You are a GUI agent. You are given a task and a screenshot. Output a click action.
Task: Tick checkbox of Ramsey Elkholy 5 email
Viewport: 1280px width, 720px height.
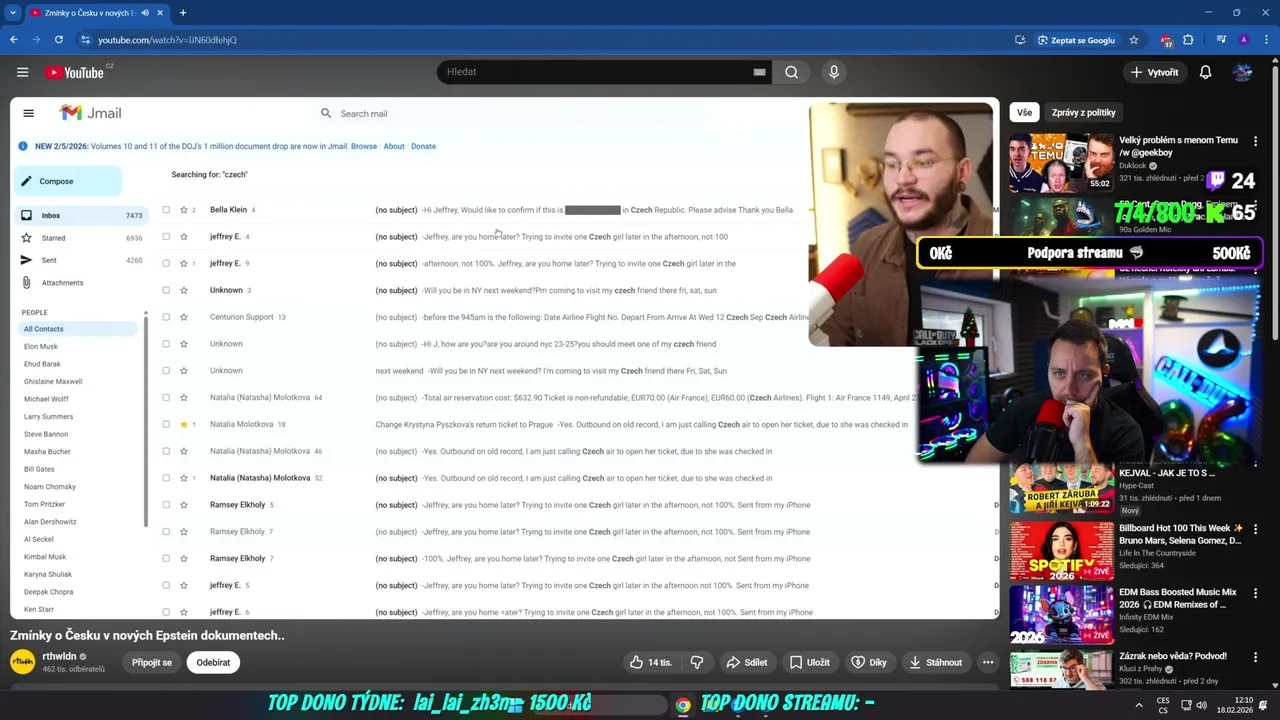click(166, 505)
